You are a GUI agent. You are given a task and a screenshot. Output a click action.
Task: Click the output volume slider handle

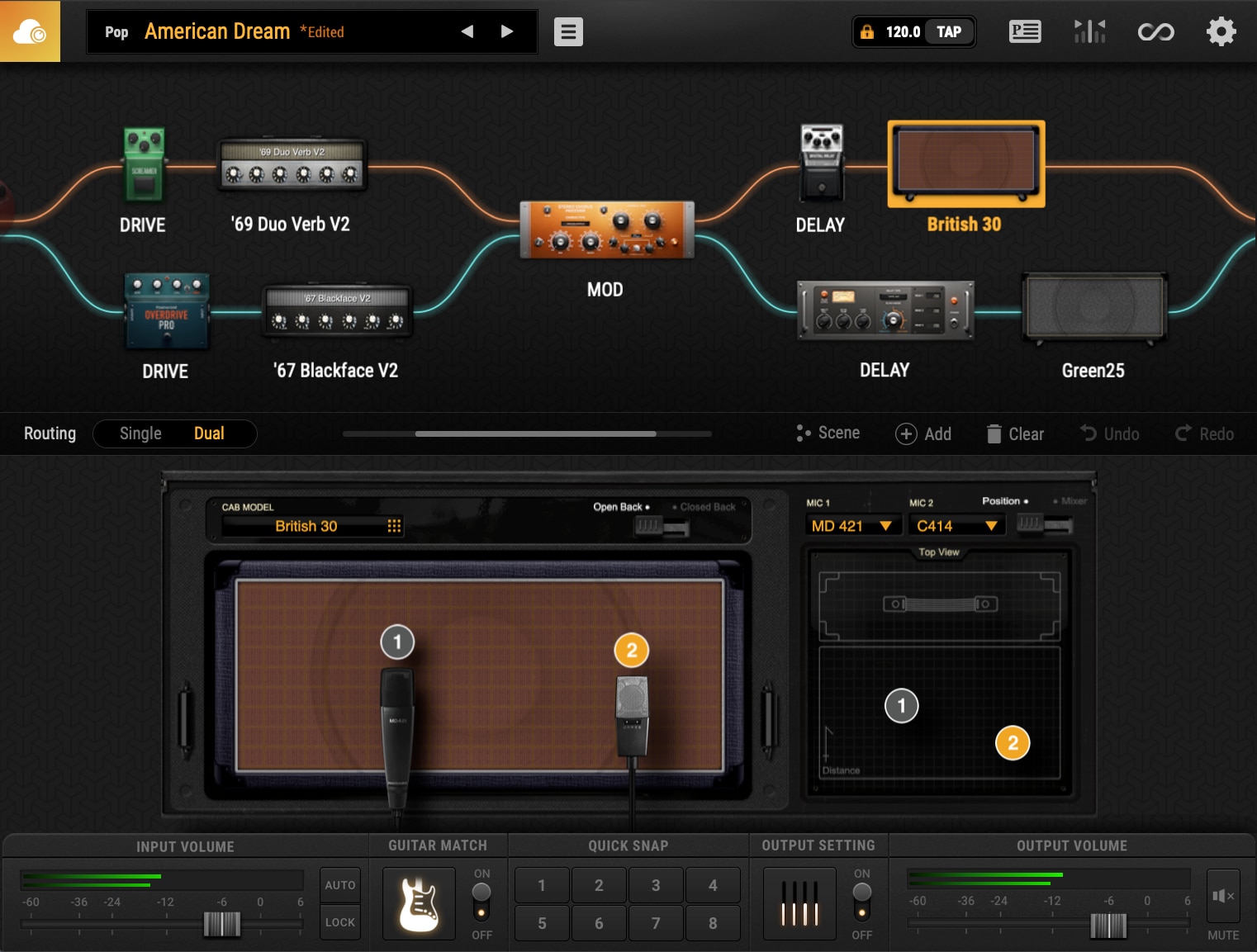[1108, 926]
